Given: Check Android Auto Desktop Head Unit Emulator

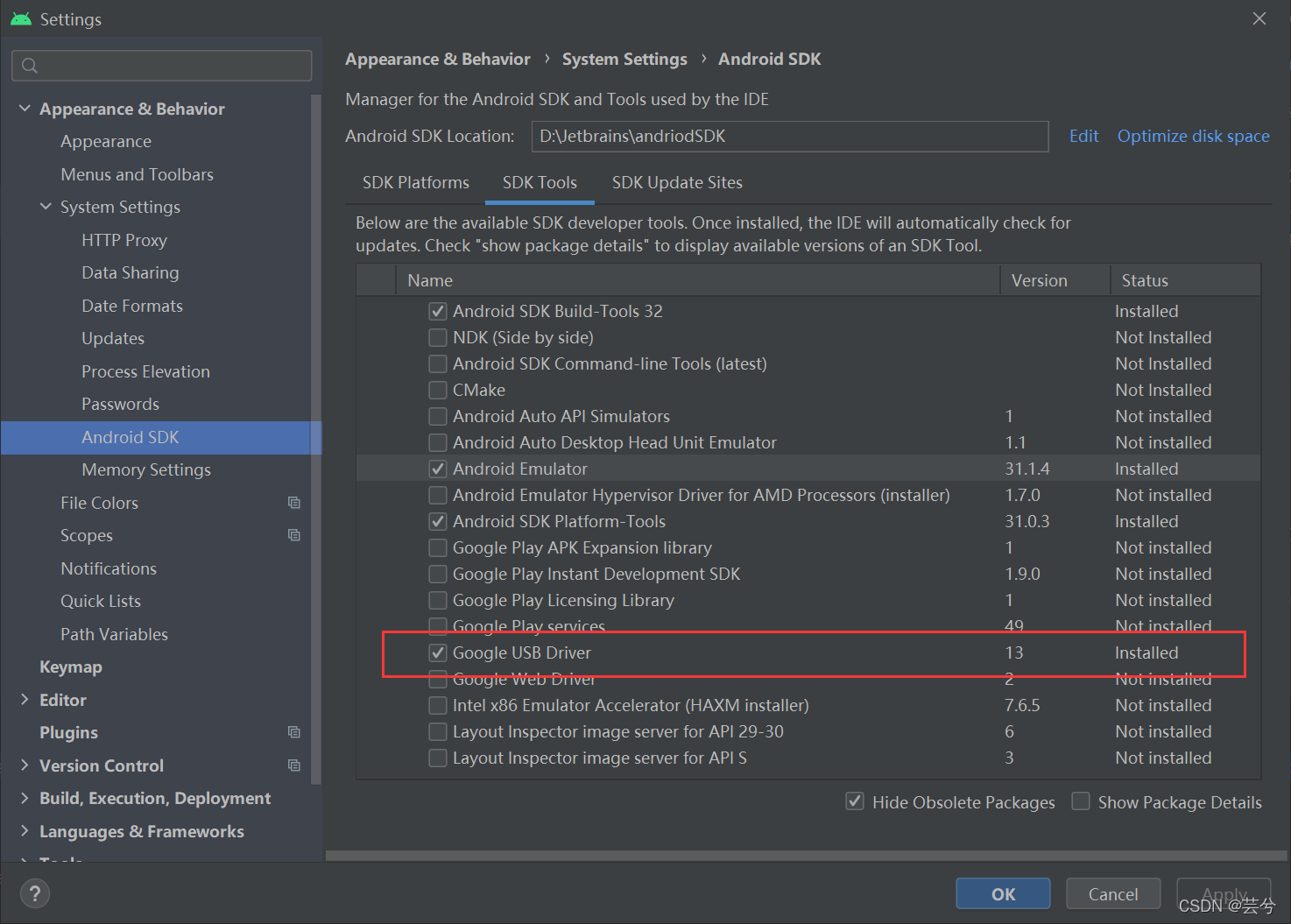Looking at the screenshot, I should [438, 442].
